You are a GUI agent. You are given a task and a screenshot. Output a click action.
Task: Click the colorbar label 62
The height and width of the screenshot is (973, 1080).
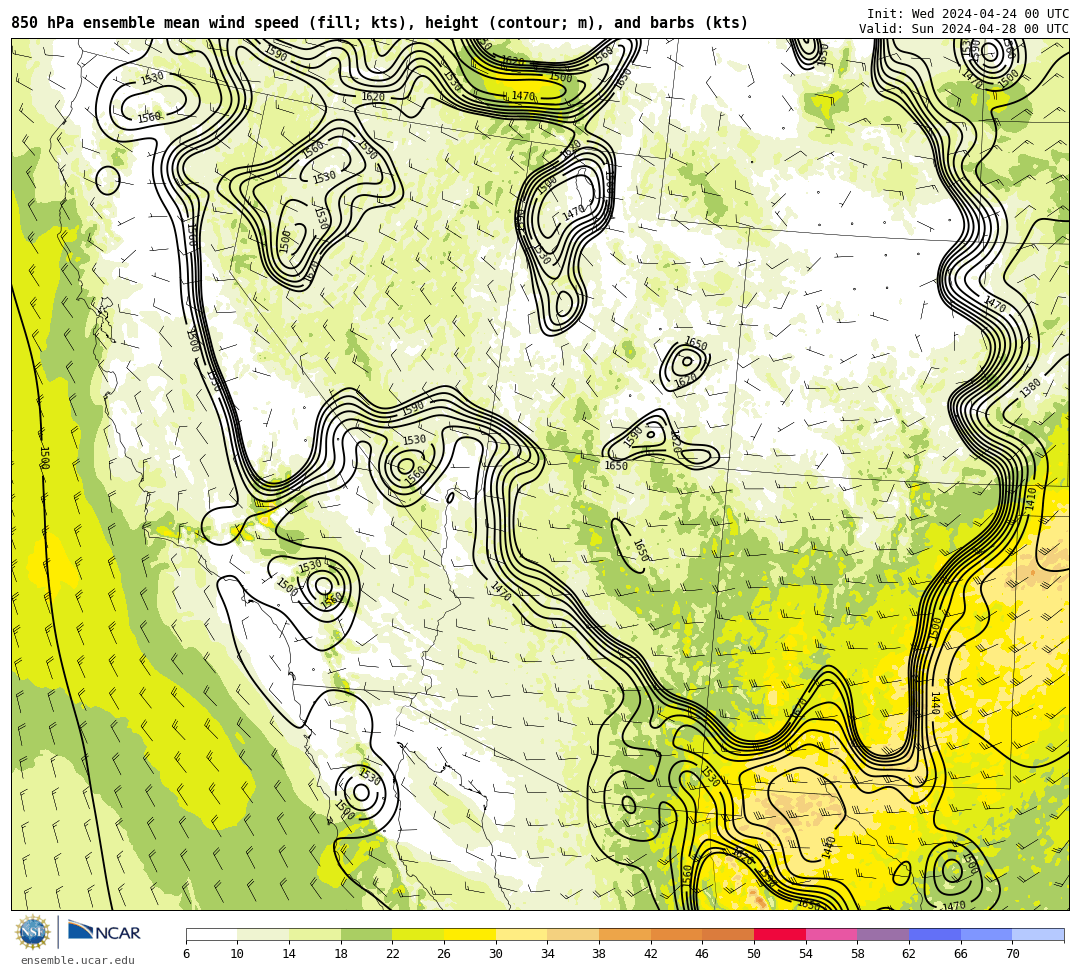pyautogui.click(x=909, y=954)
